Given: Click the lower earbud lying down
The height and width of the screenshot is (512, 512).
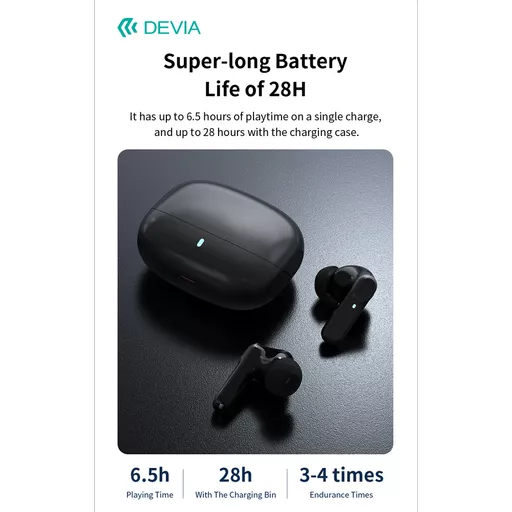Looking at the screenshot, I should 257,377.
